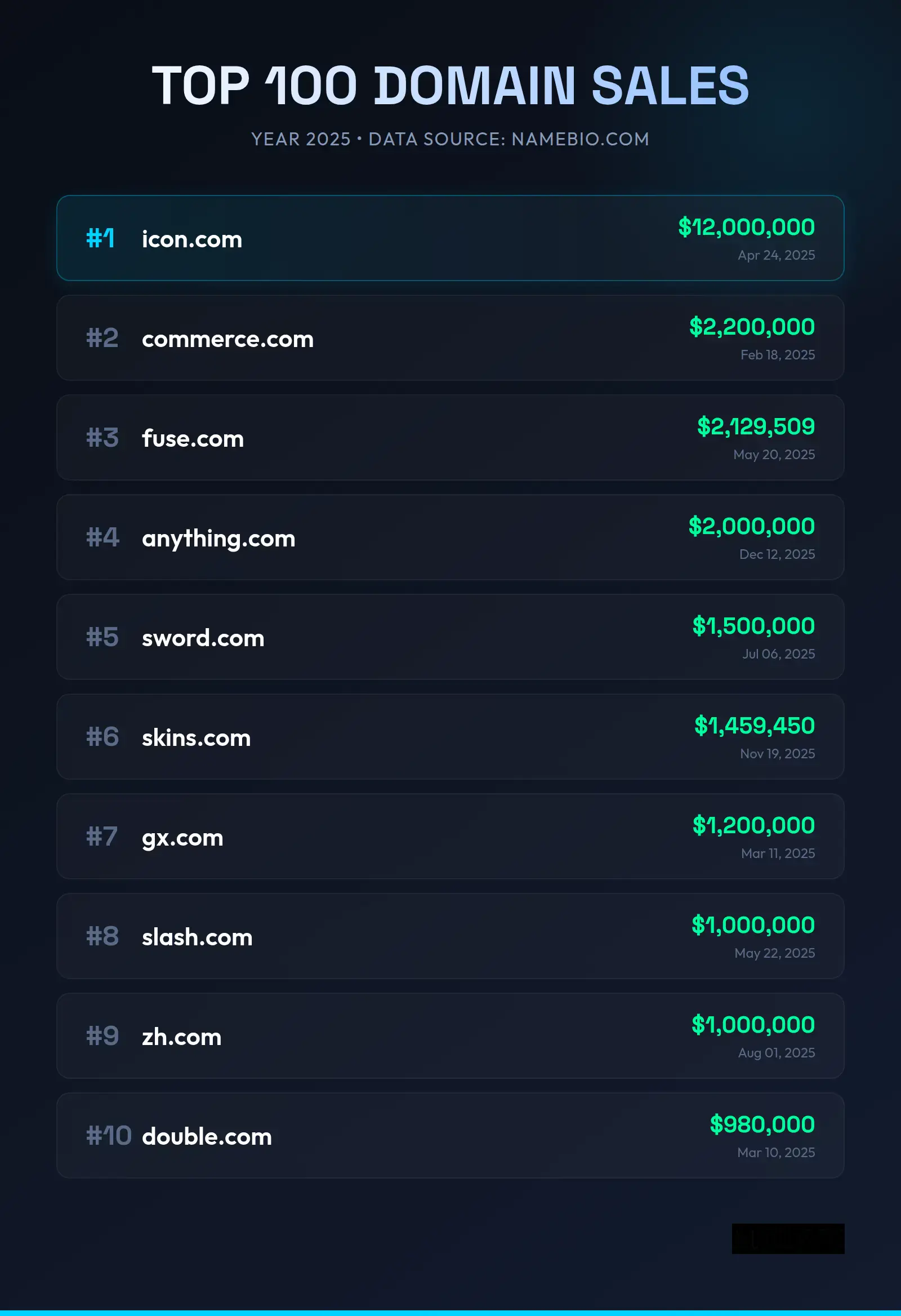Click the double.com domain name

pyautogui.click(x=207, y=1136)
